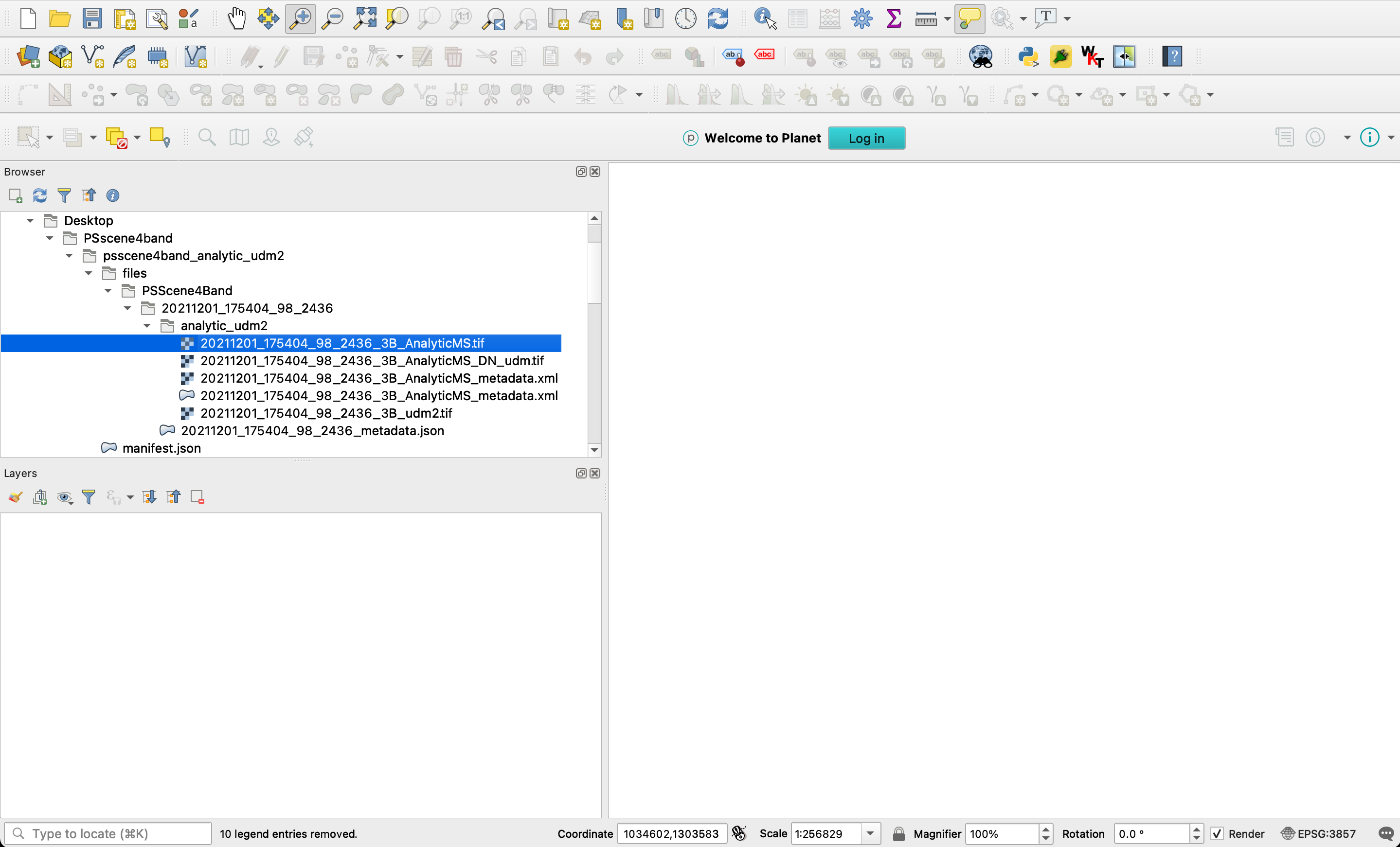Close the Layers panel

(595, 473)
